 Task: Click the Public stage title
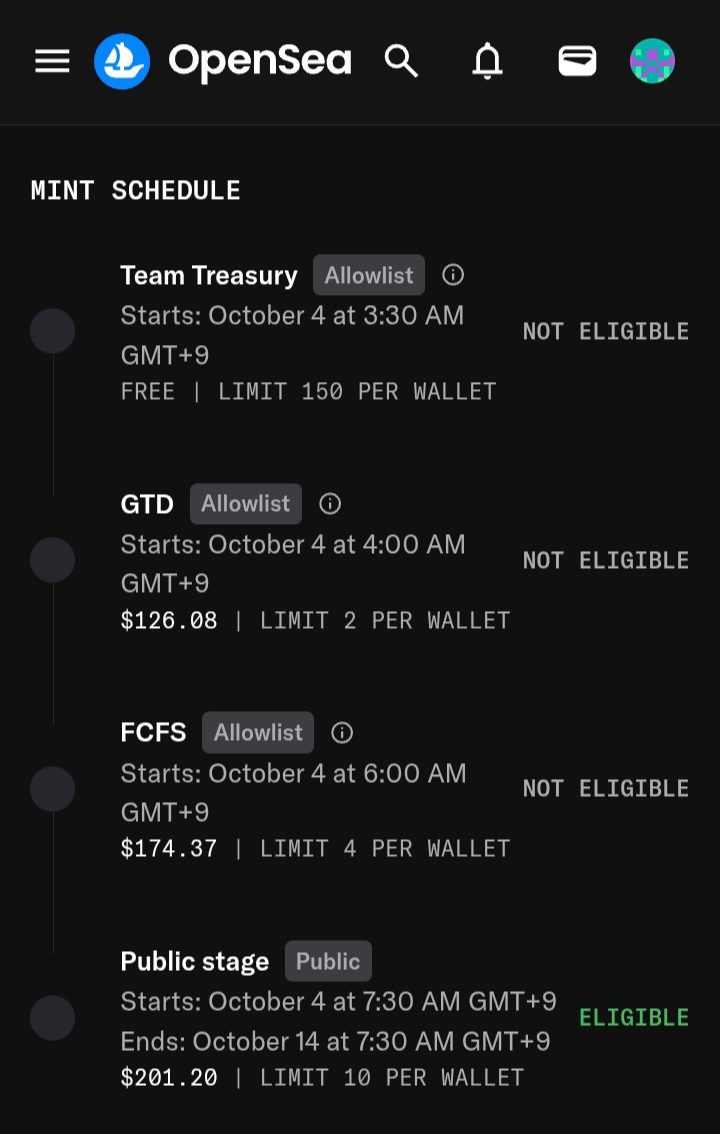194,961
